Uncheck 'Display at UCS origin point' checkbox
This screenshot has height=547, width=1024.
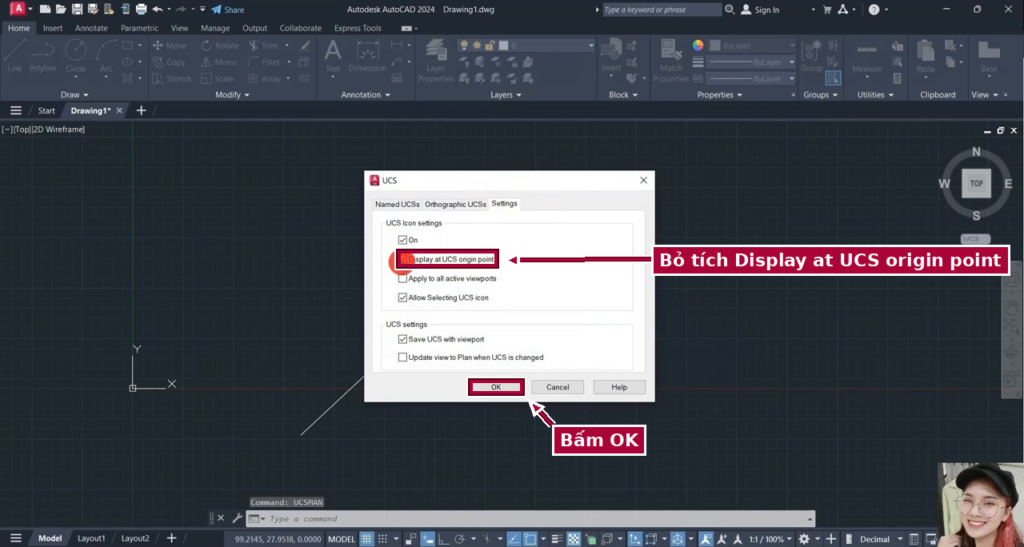pos(406,259)
